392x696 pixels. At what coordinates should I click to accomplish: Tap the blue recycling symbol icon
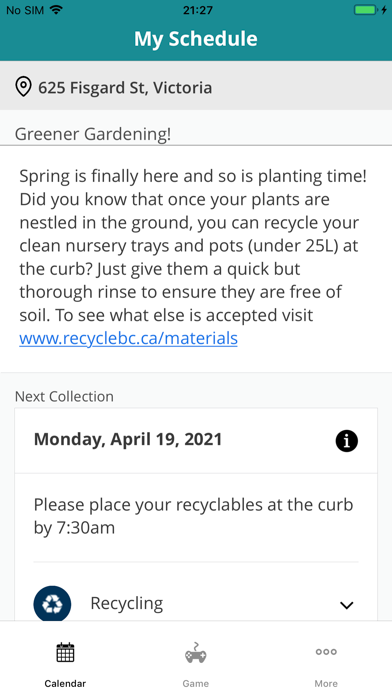point(52,604)
